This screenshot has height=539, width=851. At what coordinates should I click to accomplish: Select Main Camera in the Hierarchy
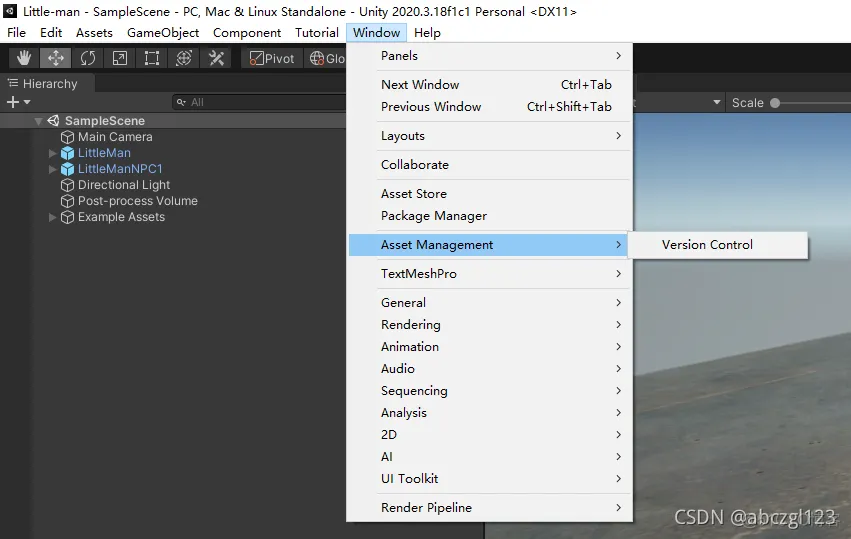click(x=115, y=137)
